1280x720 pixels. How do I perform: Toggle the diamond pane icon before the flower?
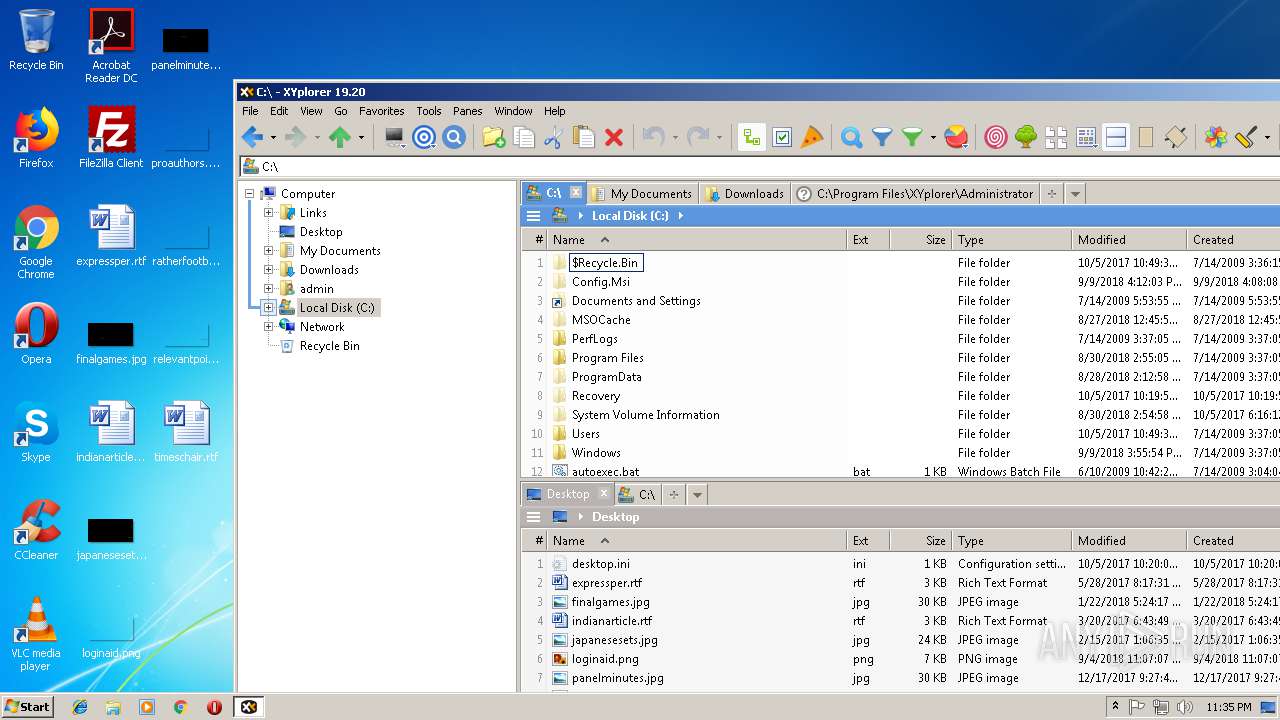(x=1176, y=138)
